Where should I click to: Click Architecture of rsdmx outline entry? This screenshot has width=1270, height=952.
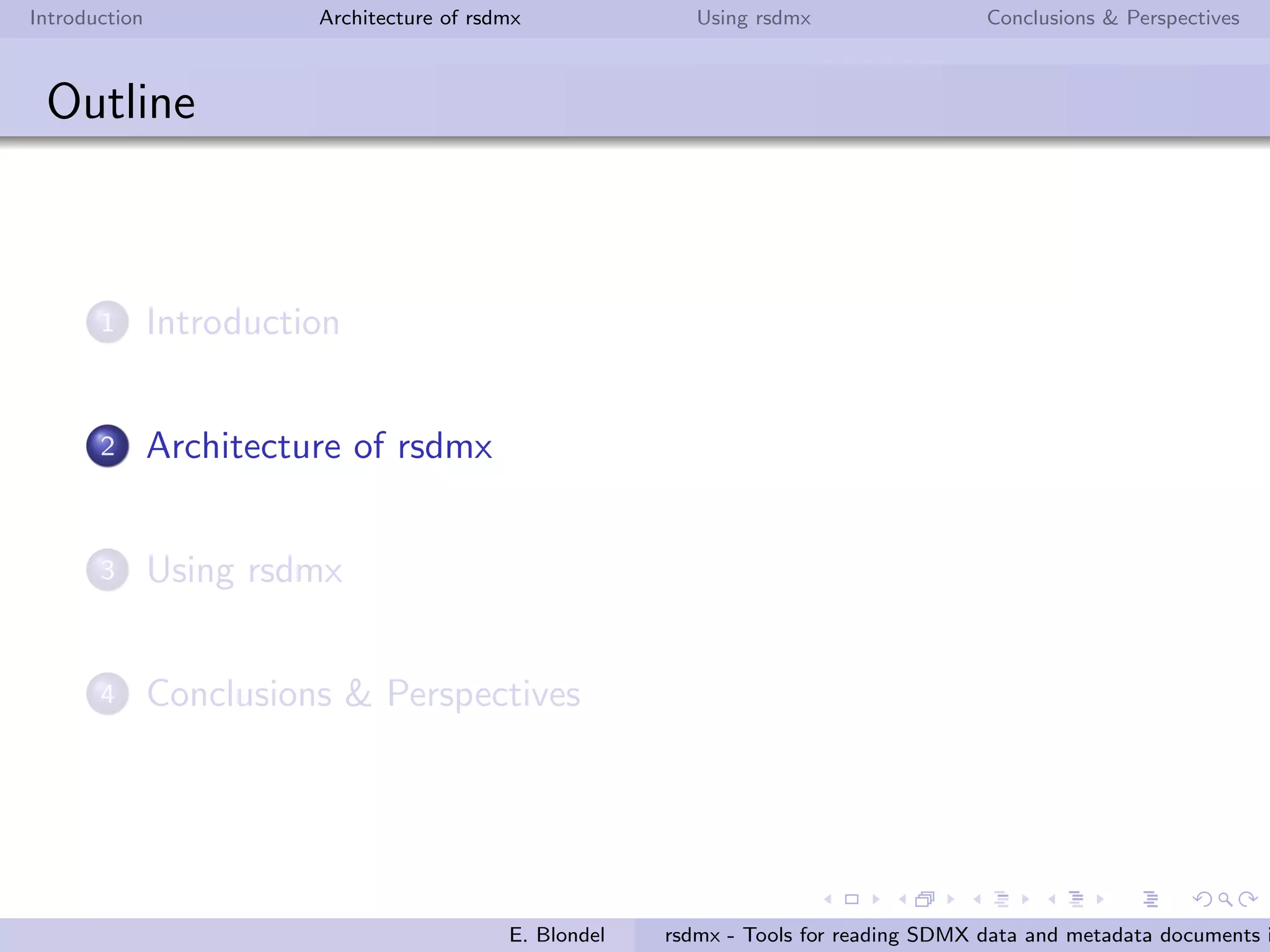click(x=319, y=446)
